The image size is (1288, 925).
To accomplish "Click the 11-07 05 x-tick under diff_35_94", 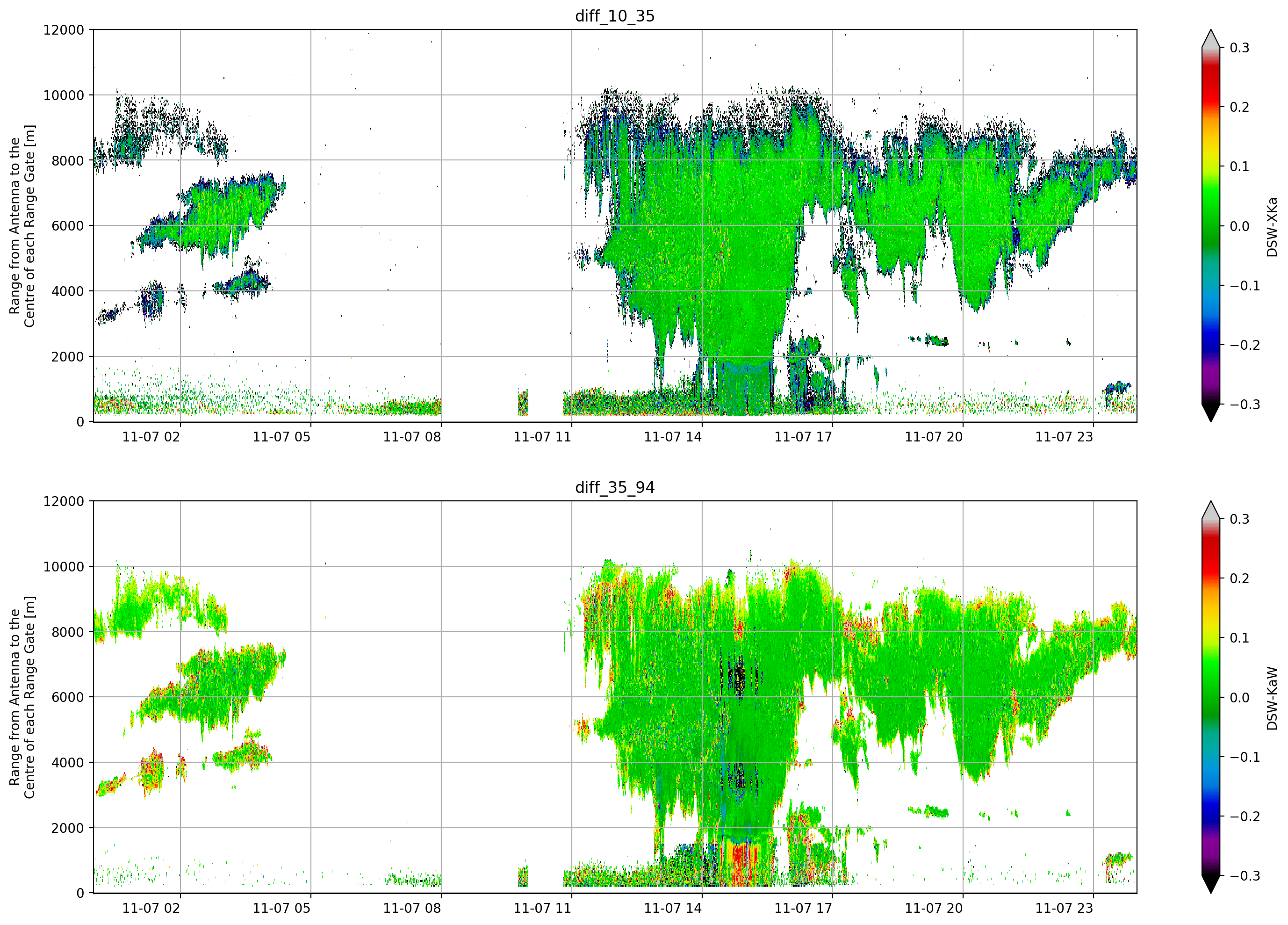I will coord(282,909).
